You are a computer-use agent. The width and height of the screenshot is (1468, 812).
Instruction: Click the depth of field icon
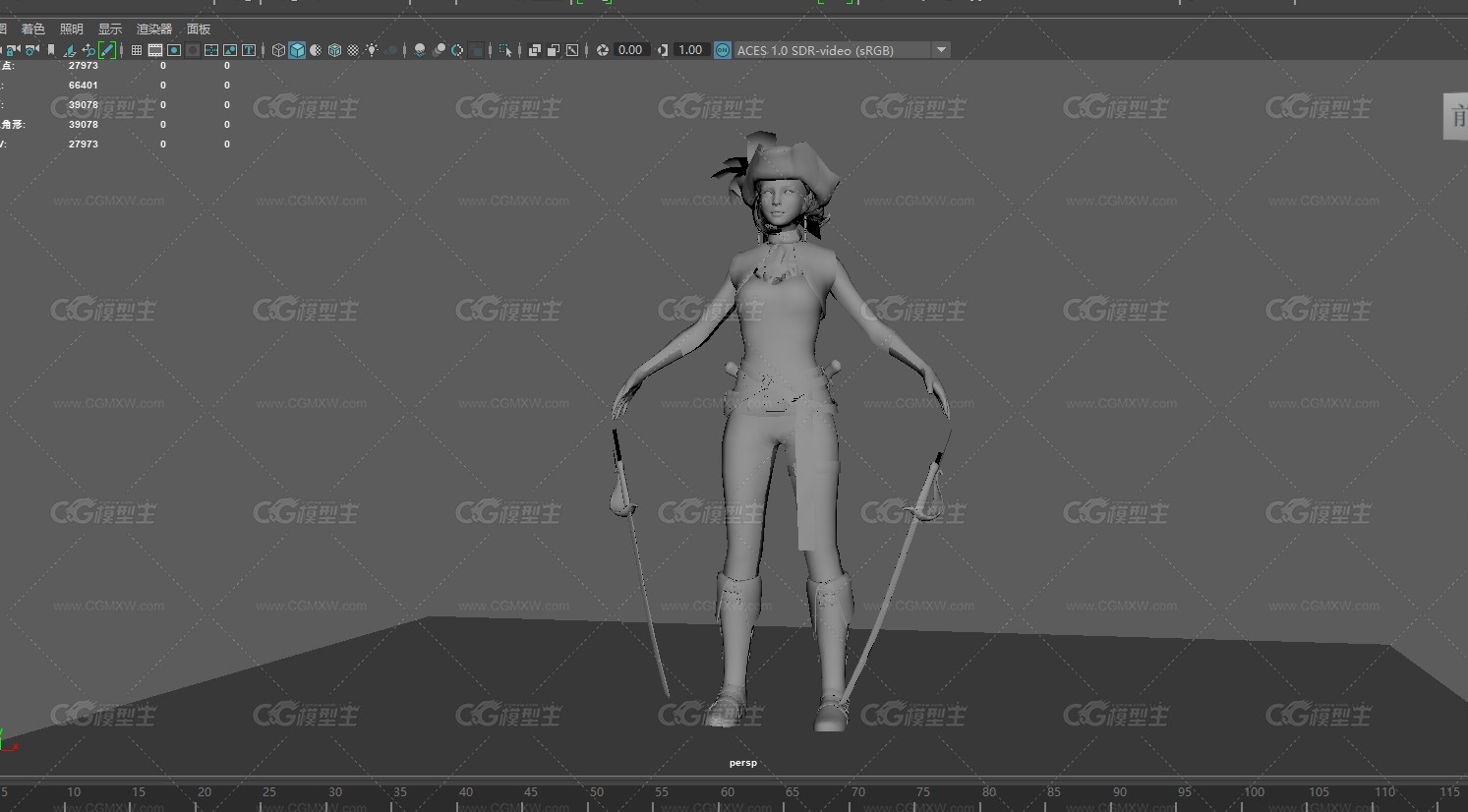(476, 50)
